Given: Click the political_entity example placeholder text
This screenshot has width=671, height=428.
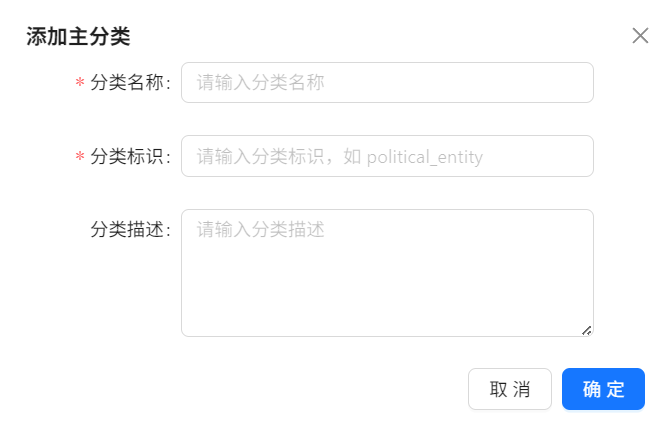Looking at the screenshot, I should pyautogui.click(x=425, y=156).
